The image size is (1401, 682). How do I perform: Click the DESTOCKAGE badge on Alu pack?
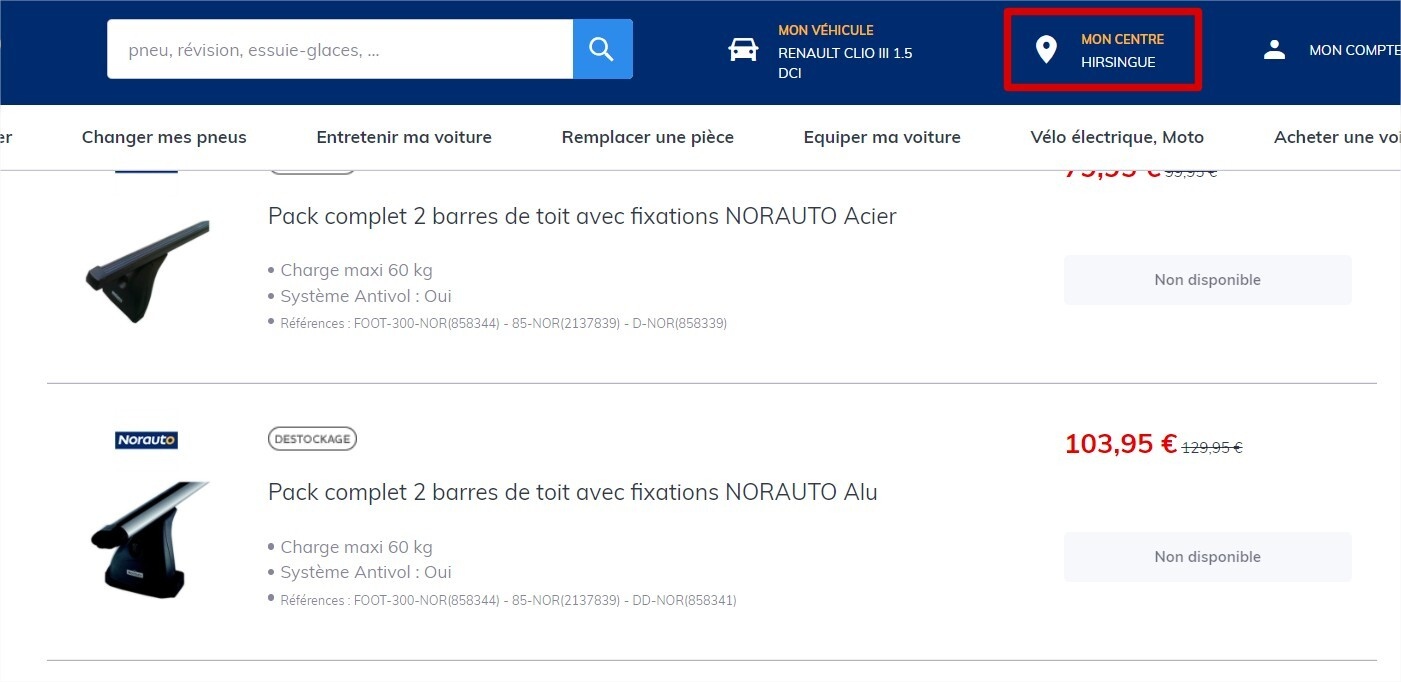coord(312,439)
